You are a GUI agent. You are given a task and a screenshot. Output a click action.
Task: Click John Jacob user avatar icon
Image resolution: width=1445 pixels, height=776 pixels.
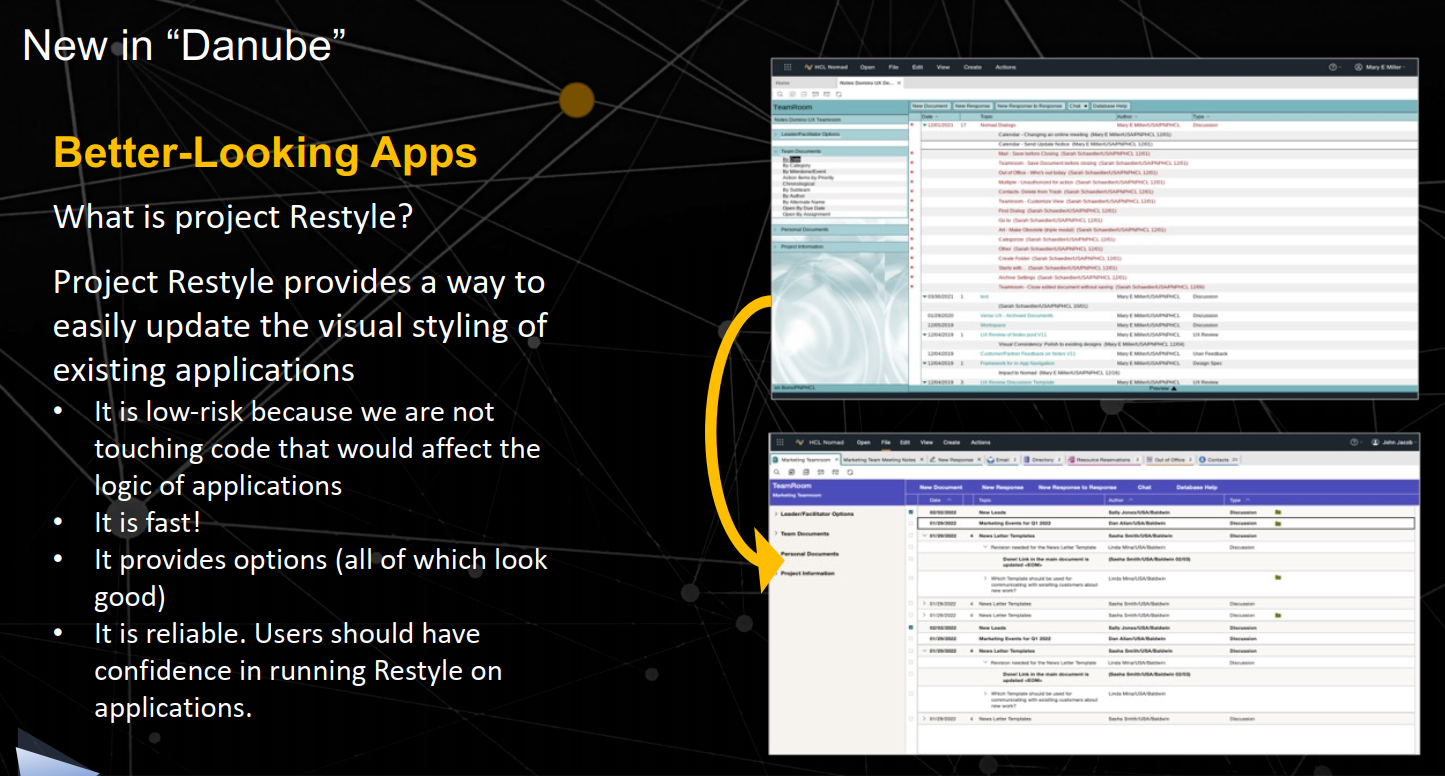[1375, 442]
